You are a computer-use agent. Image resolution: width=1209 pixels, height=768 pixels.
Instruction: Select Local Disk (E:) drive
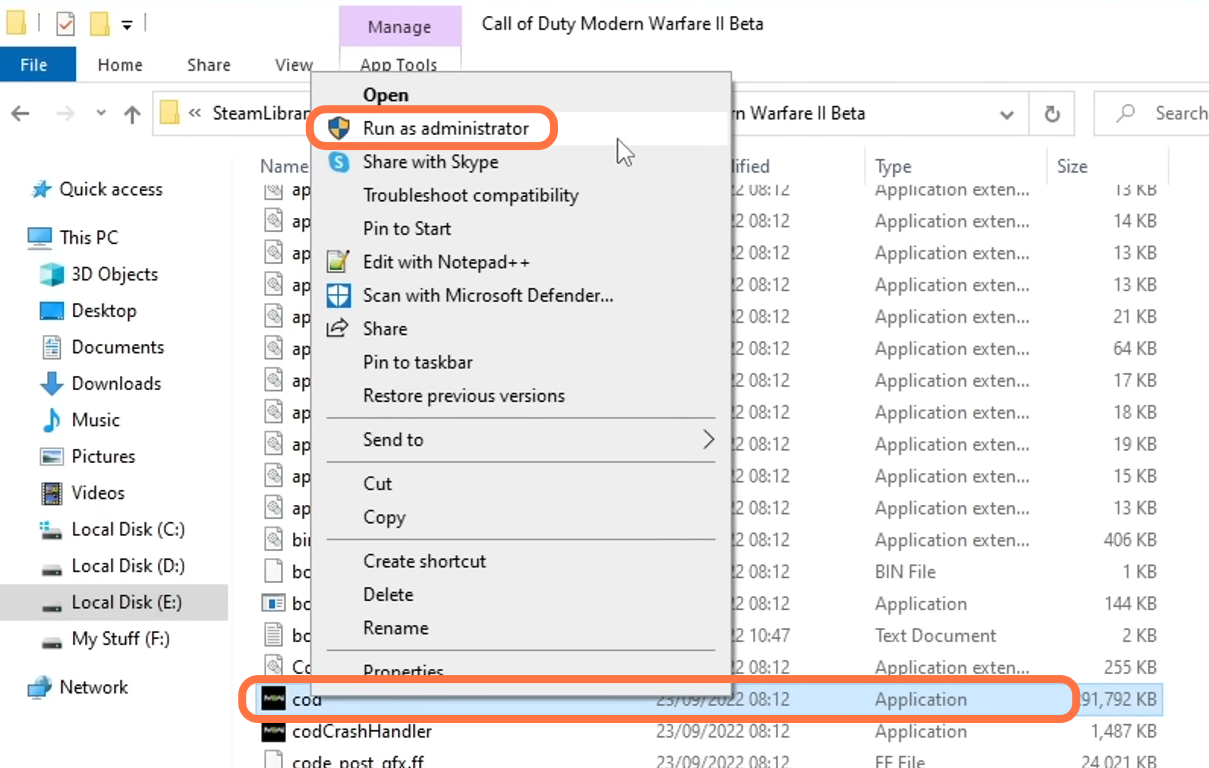[x=112, y=603]
